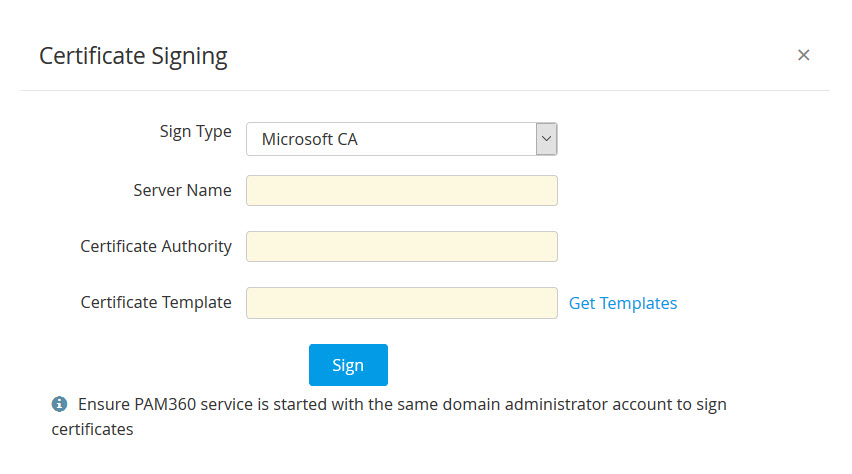Click the Get Templates link
Screen dimensions: 852x474
pos(622,303)
